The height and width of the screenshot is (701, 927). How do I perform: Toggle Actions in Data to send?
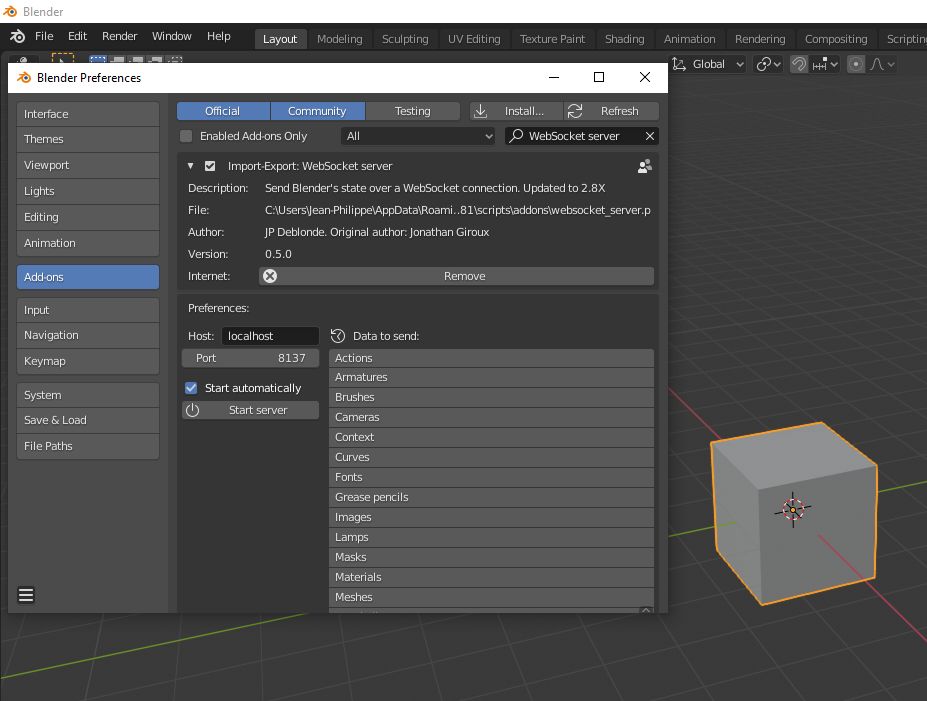click(491, 358)
